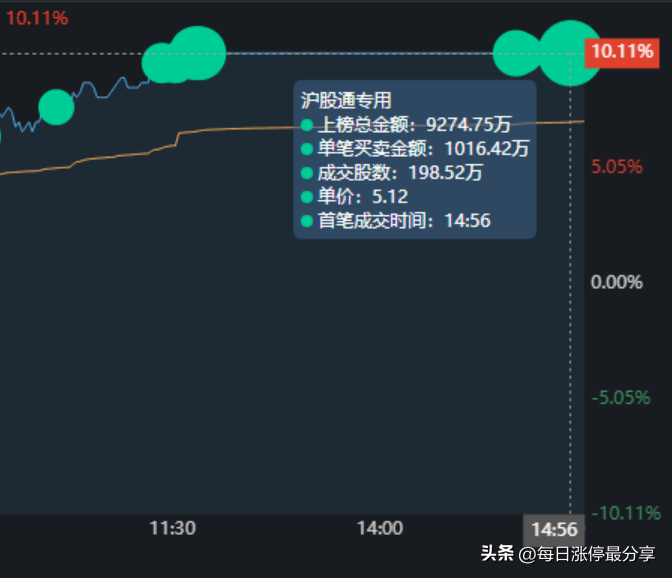The height and width of the screenshot is (578, 672).
Task: Click the 头条 @每日涨停最分享 watermark
Action: [x=568, y=554]
